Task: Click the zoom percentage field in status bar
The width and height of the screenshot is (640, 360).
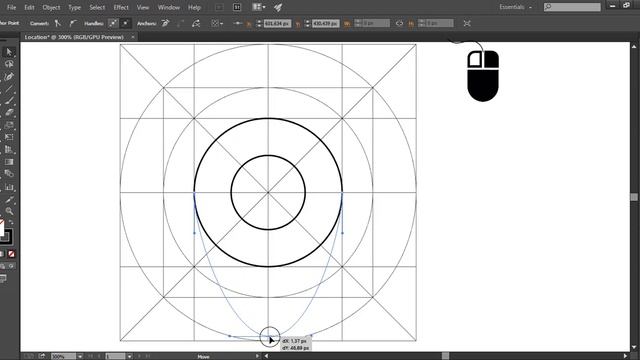Action: [63, 356]
